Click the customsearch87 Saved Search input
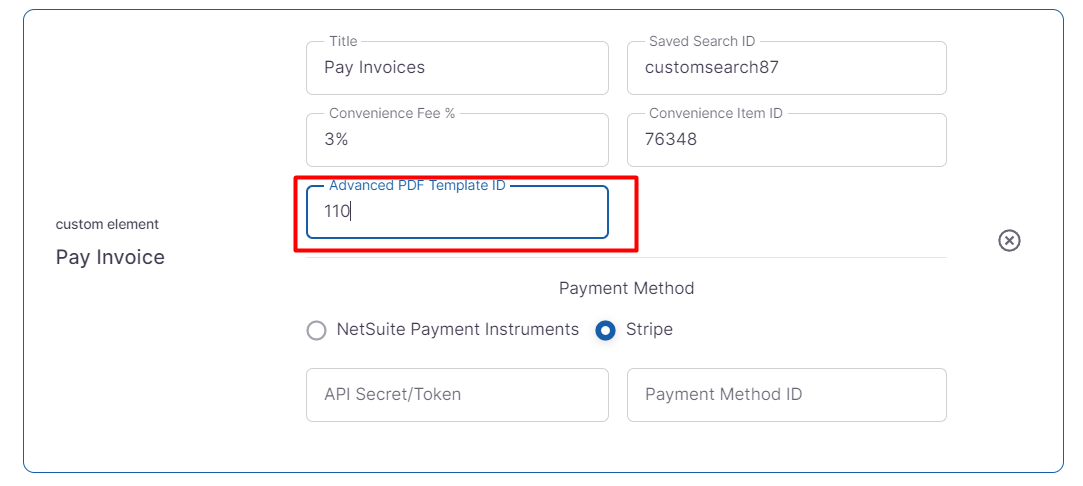 click(786, 68)
